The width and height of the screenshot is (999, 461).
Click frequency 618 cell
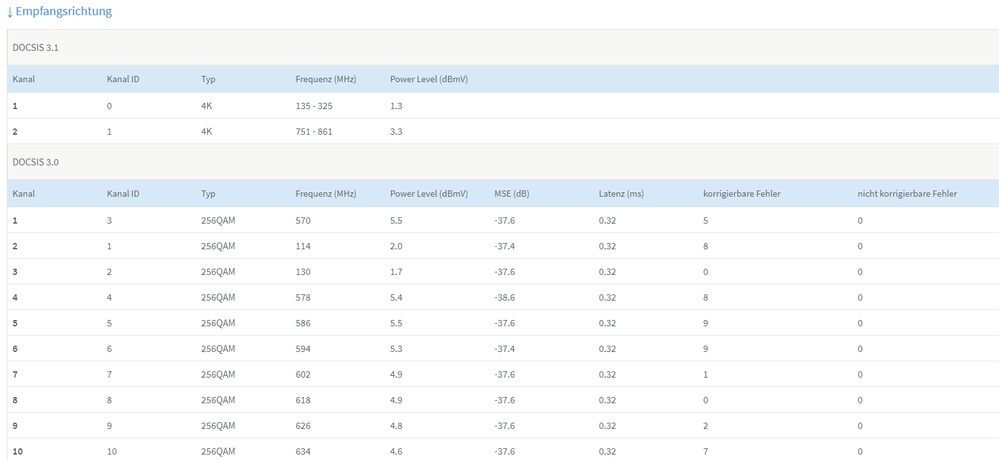tap(303, 400)
